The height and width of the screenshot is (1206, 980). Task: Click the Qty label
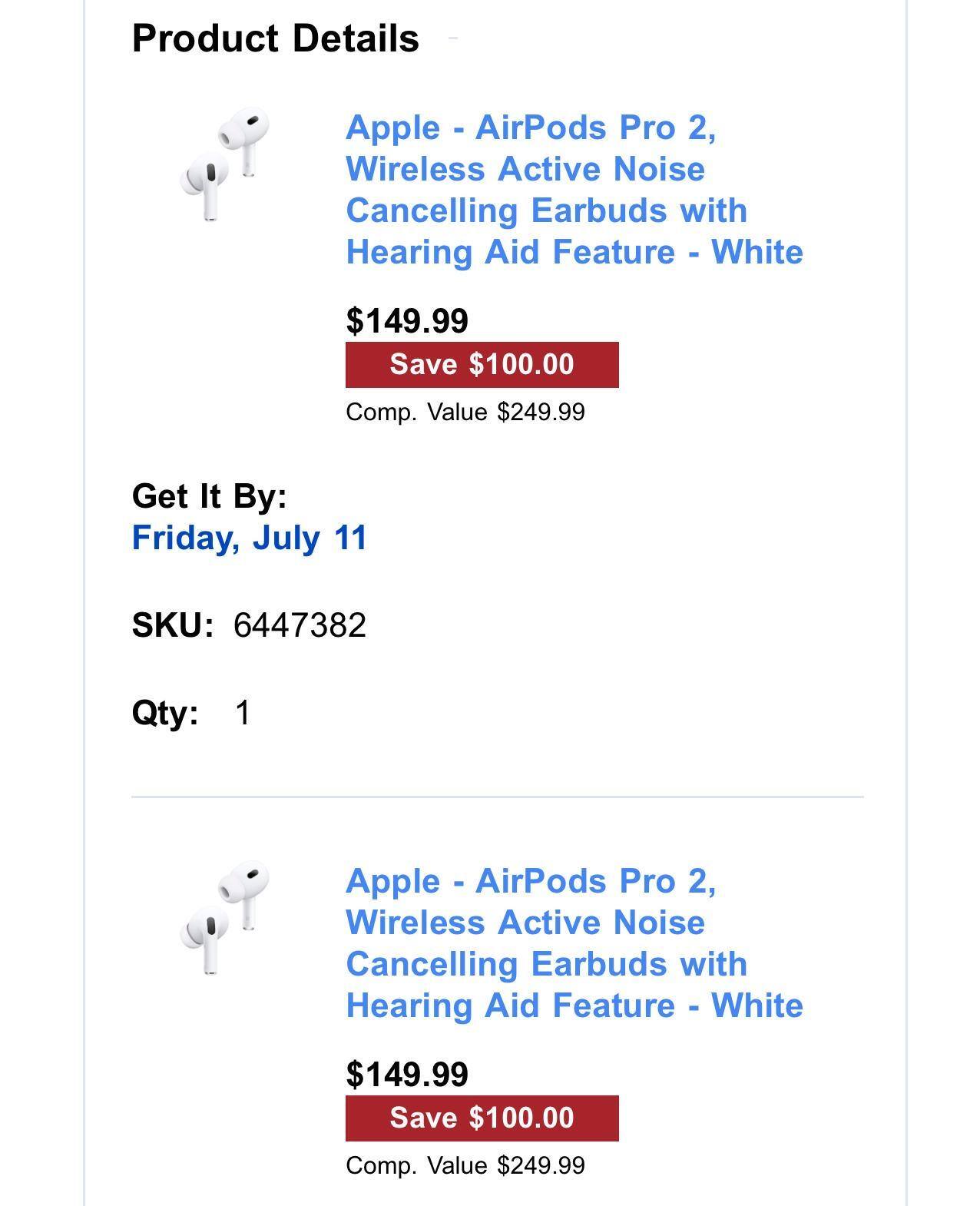pos(165,713)
